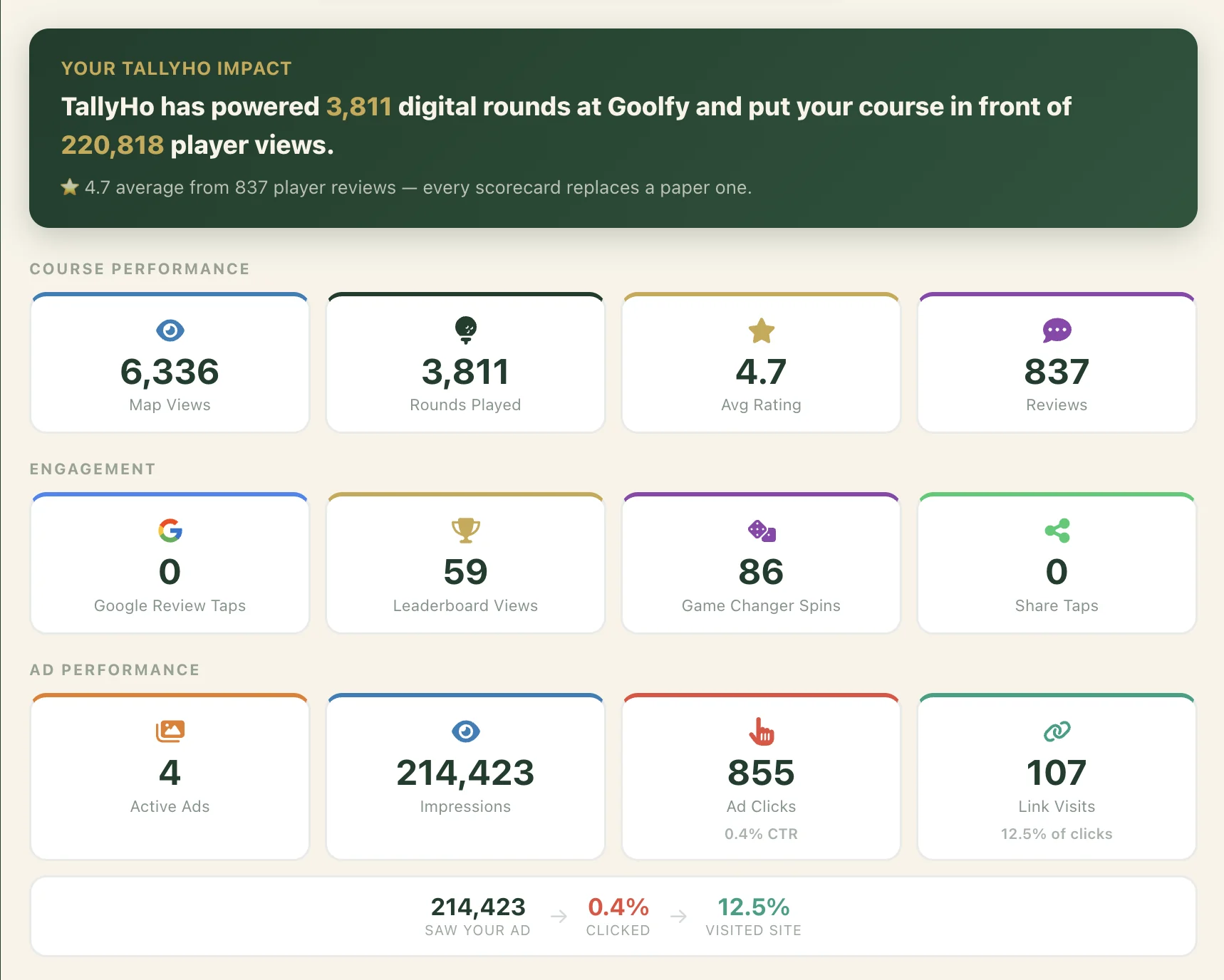Click the Impressions label
Image resolution: width=1224 pixels, height=980 pixels.
(x=465, y=807)
